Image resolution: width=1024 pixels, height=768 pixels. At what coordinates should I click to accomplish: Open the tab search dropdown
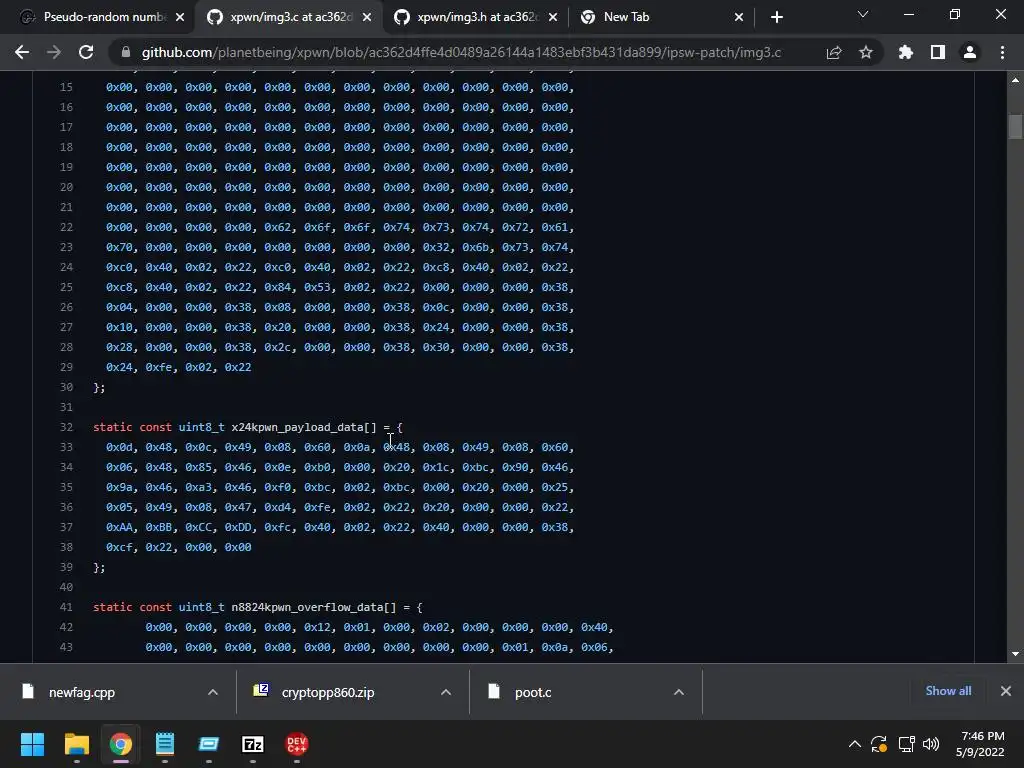(863, 14)
